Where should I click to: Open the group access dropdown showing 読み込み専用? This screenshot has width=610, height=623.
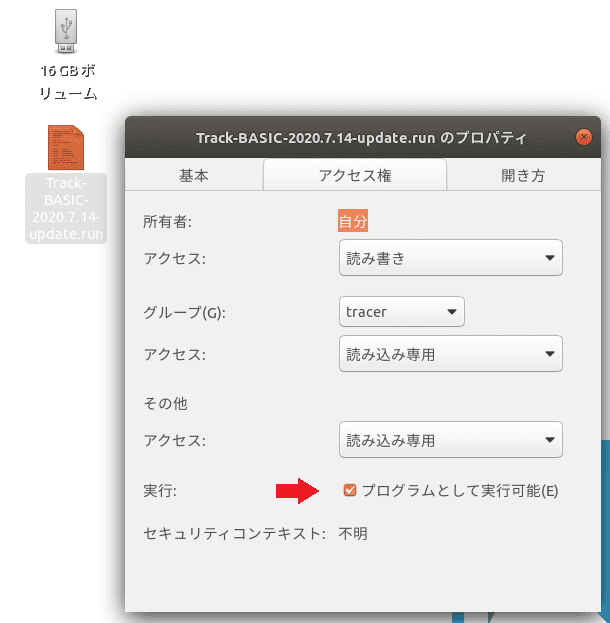[x=451, y=354]
